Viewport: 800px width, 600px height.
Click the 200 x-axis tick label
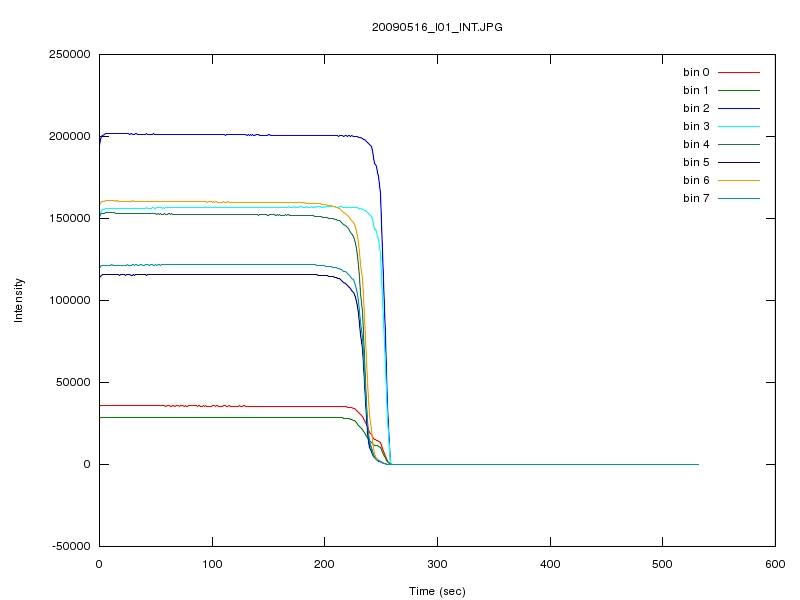tap(324, 564)
